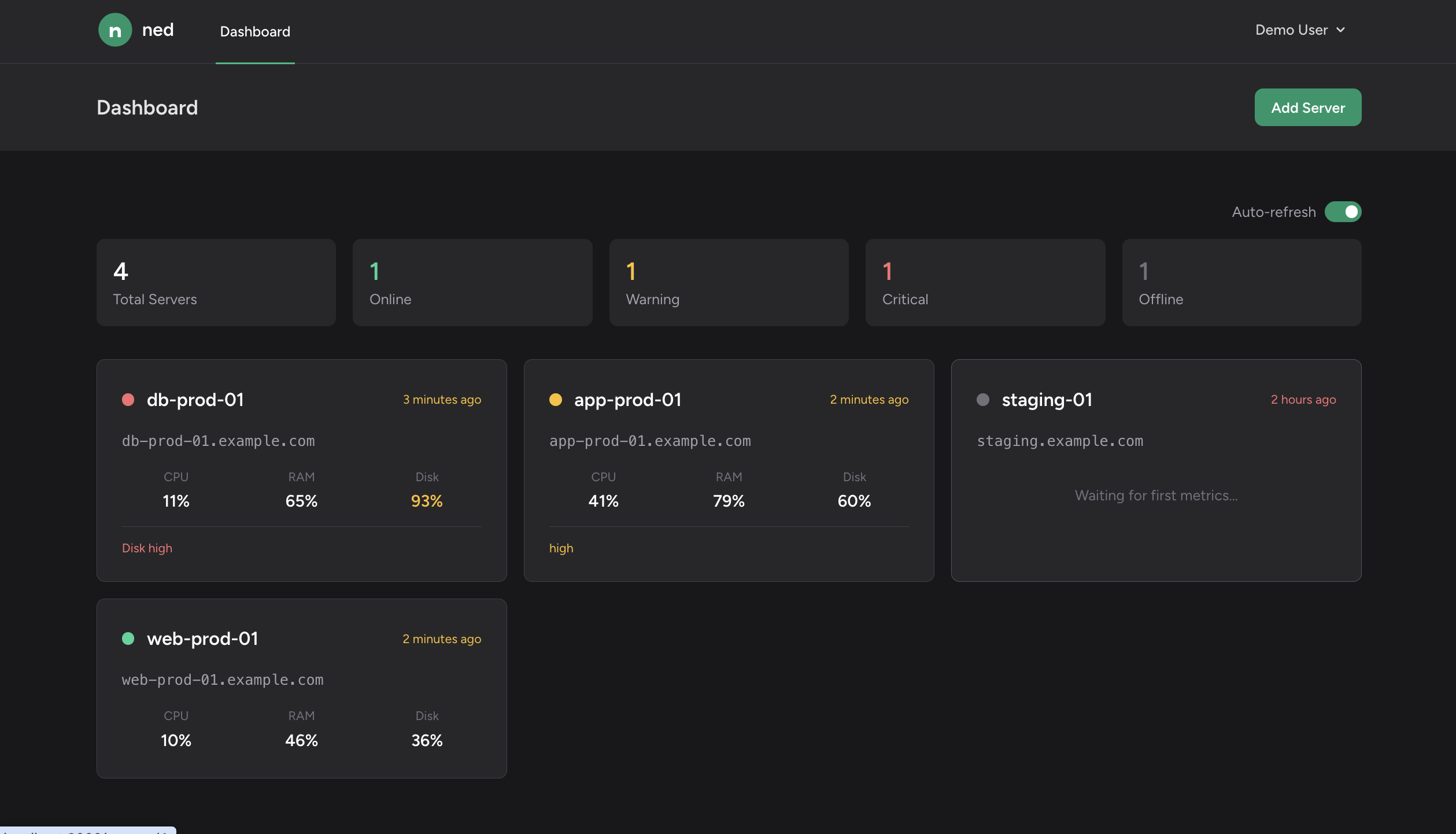Viewport: 1456px width, 834px height.
Task: Open the Demo User account menu
Action: (x=1291, y=30)
